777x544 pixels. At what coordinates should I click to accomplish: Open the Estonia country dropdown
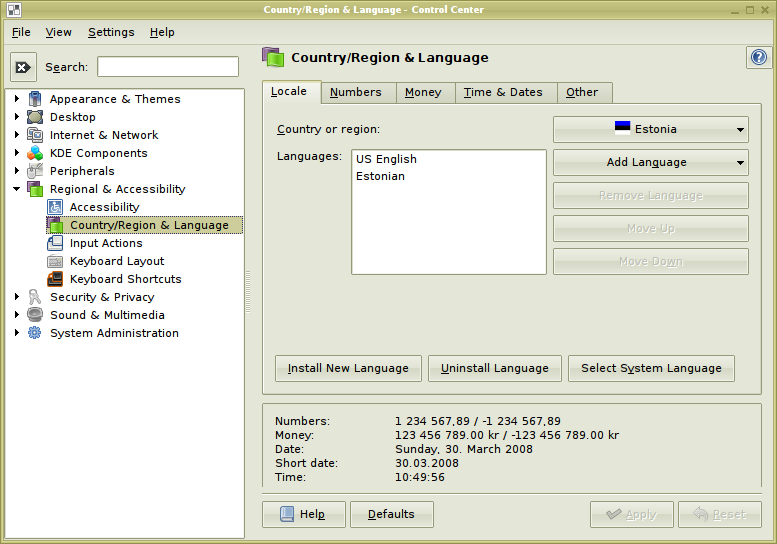[x=650, y=129]
